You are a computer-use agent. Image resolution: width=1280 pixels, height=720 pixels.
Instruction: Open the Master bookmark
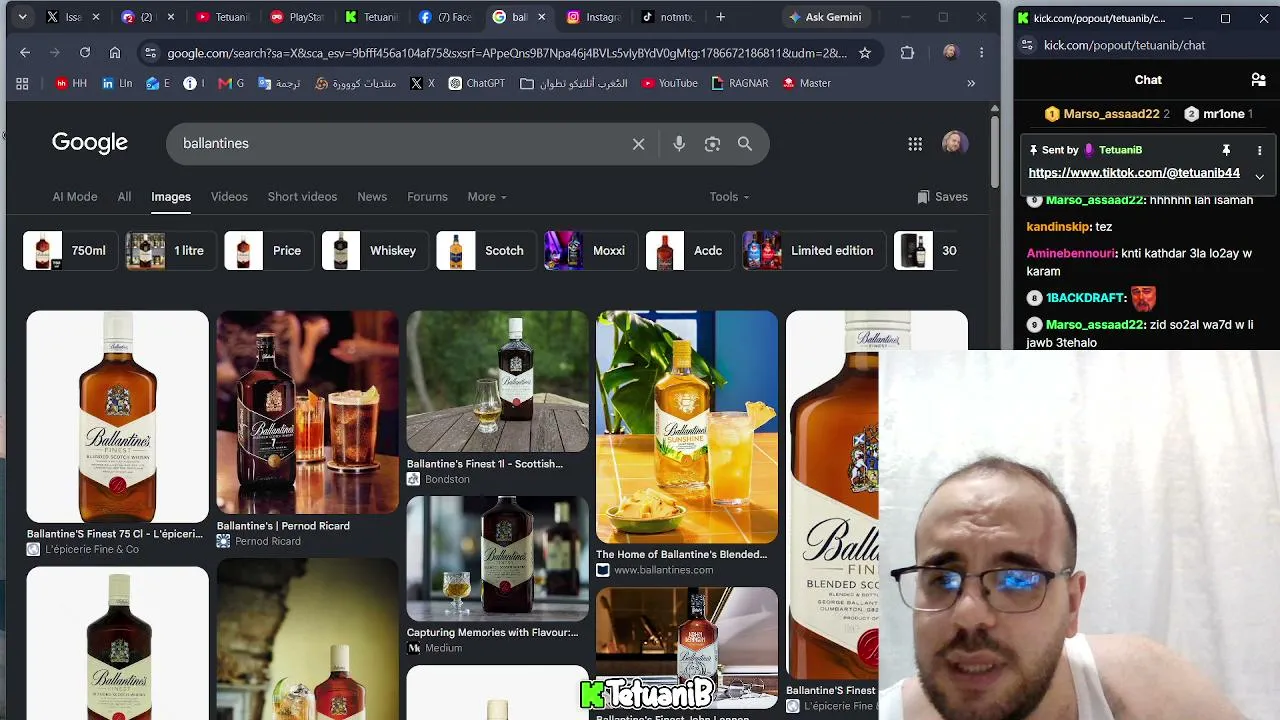[806, 83]
